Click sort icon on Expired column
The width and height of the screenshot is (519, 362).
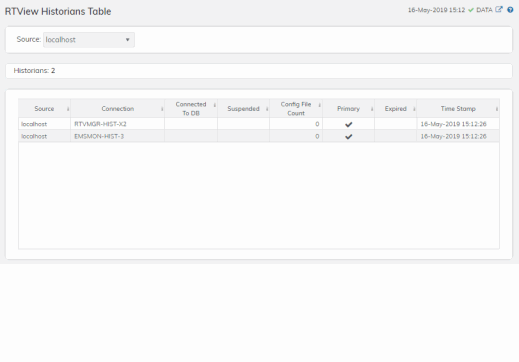(414, 109)
